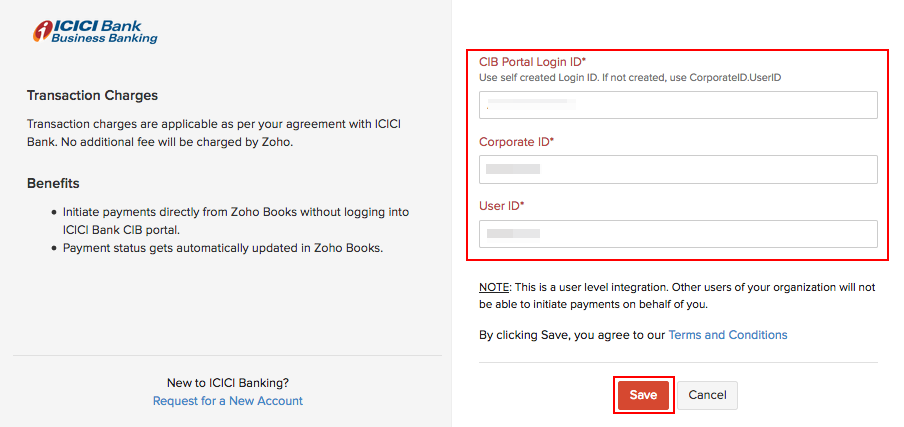Select the User ID text field
This screenshot has width=904, height=427.
click(x=677, y=234)
